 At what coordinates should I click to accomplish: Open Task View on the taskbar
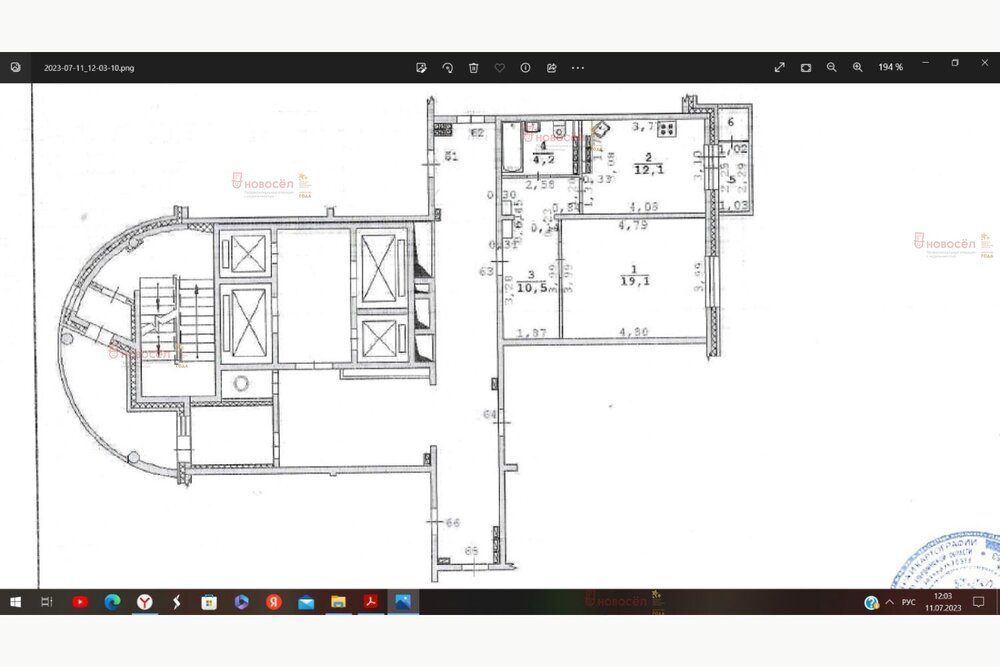[46, 602]
